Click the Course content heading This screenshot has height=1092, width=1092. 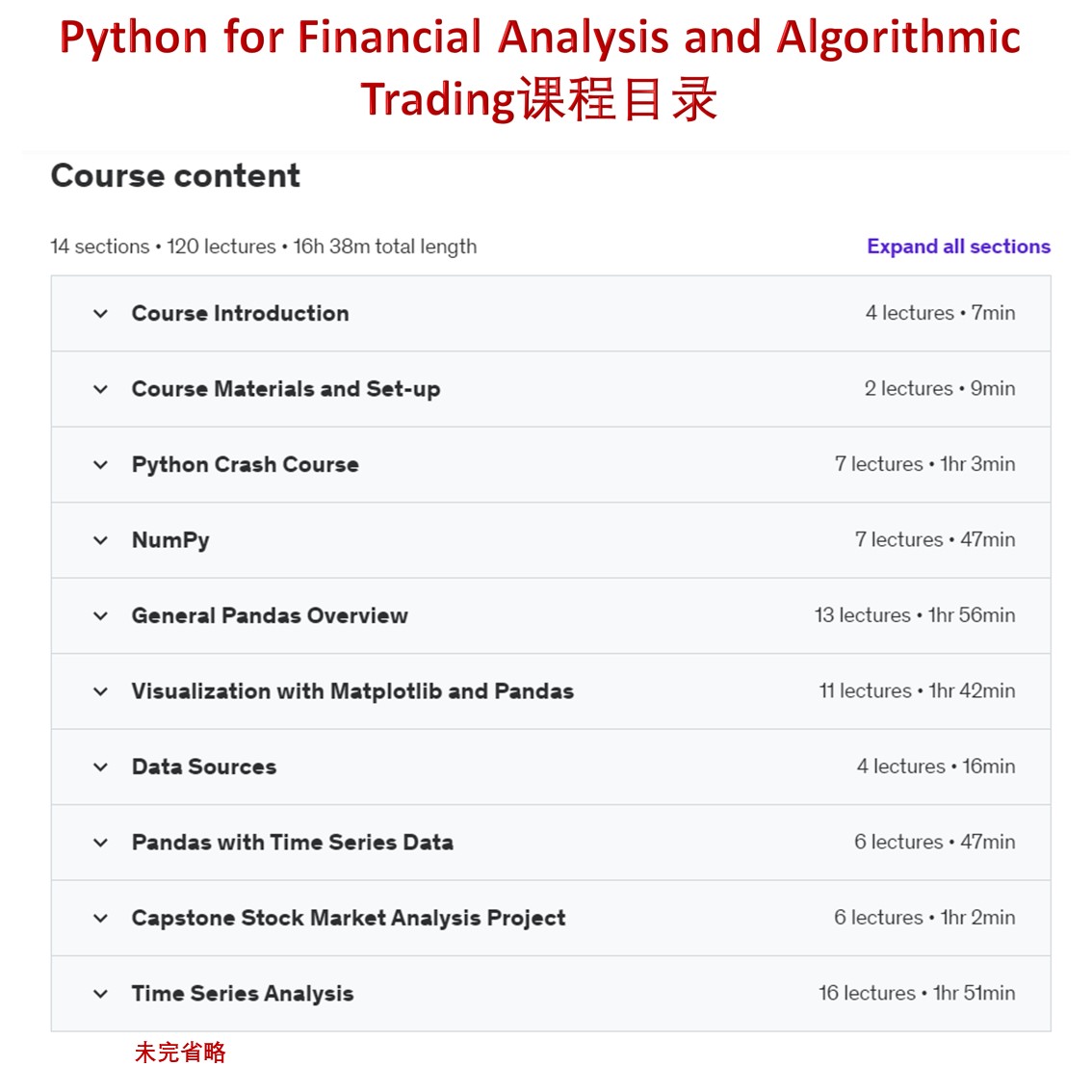coord(175,175)
